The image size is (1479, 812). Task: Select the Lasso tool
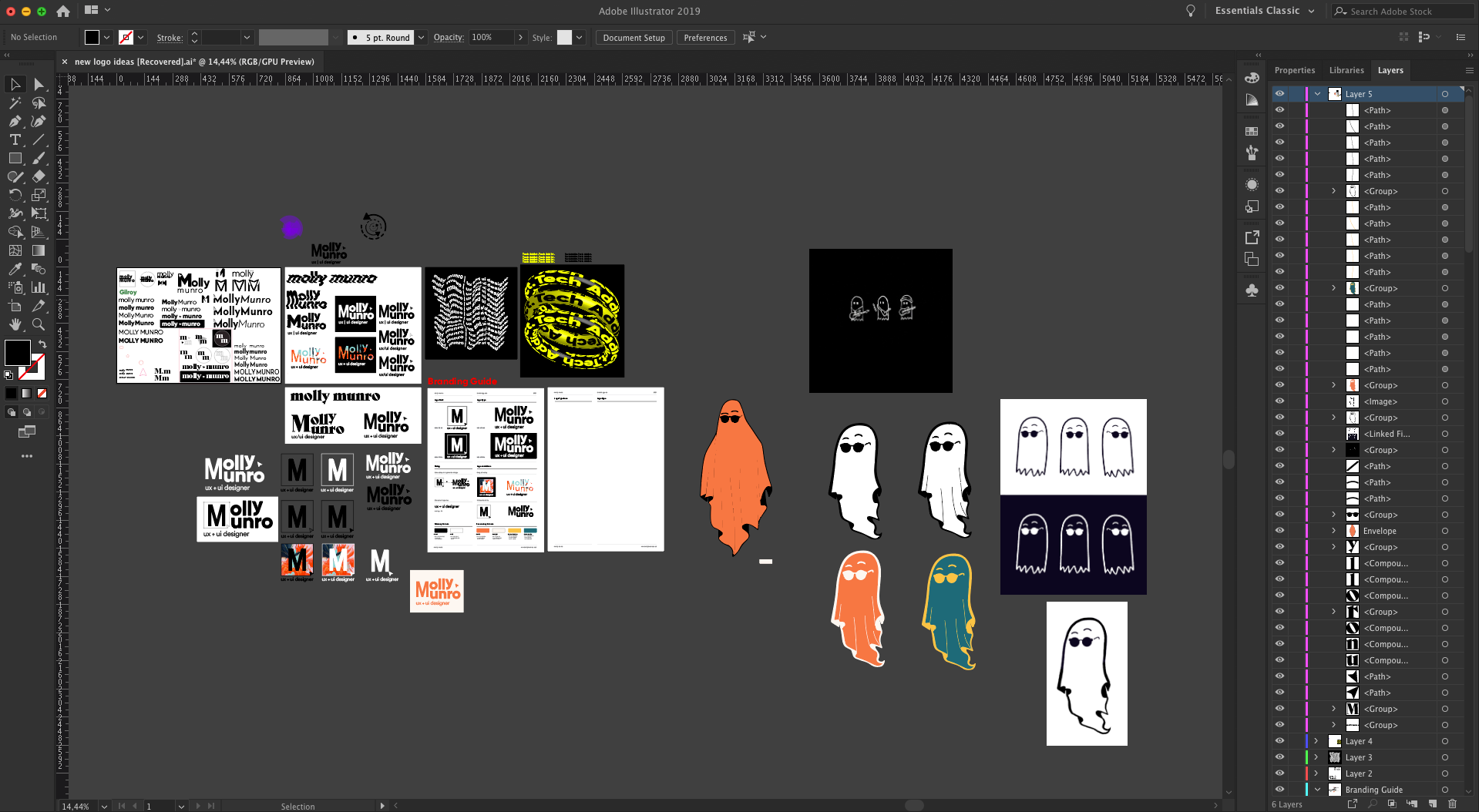pyautogui.click(x=39, y=102)
